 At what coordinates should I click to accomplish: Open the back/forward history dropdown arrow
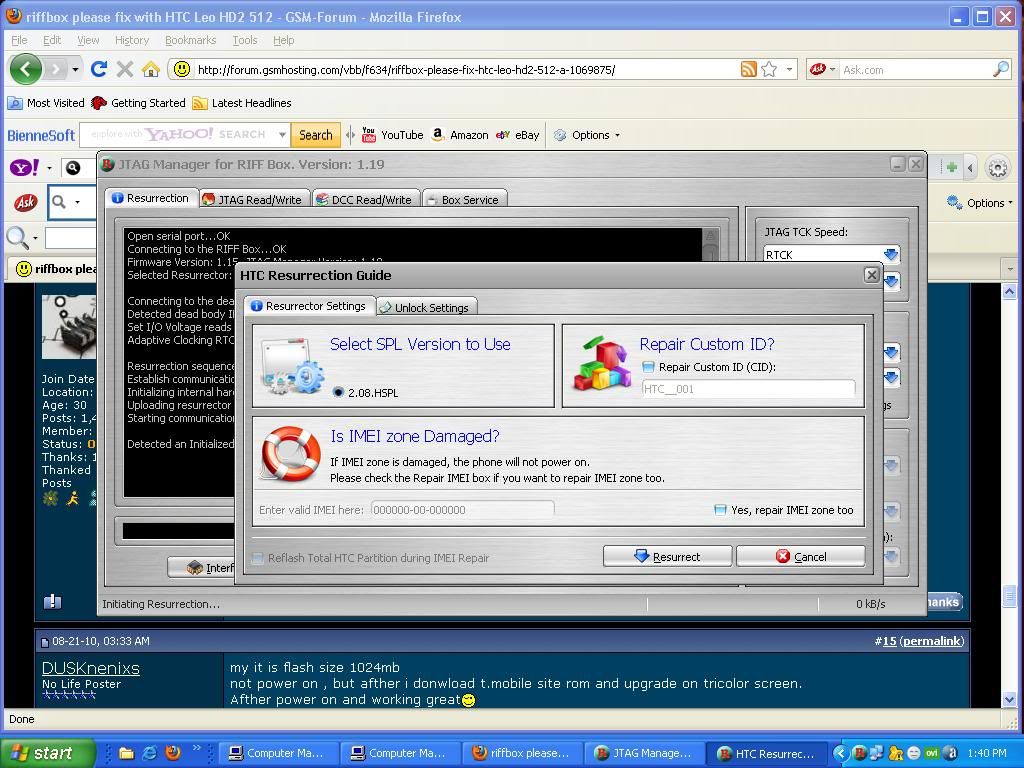pyautogui.click(x=76, y=69)
